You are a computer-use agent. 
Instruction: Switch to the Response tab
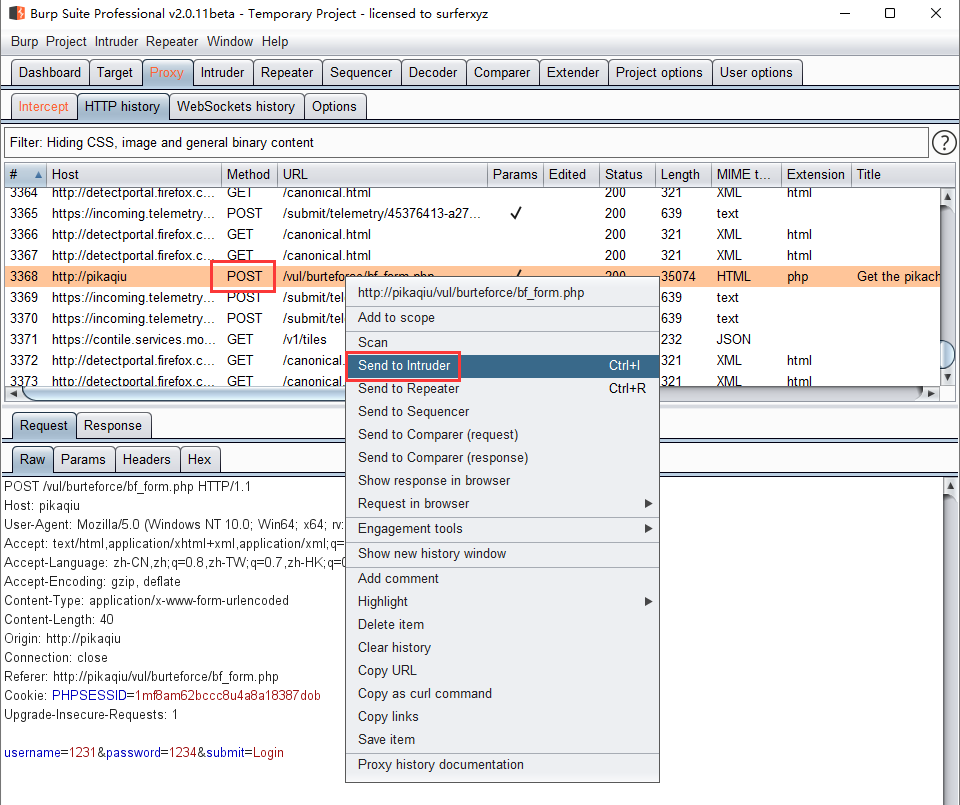tap(113, 425)
